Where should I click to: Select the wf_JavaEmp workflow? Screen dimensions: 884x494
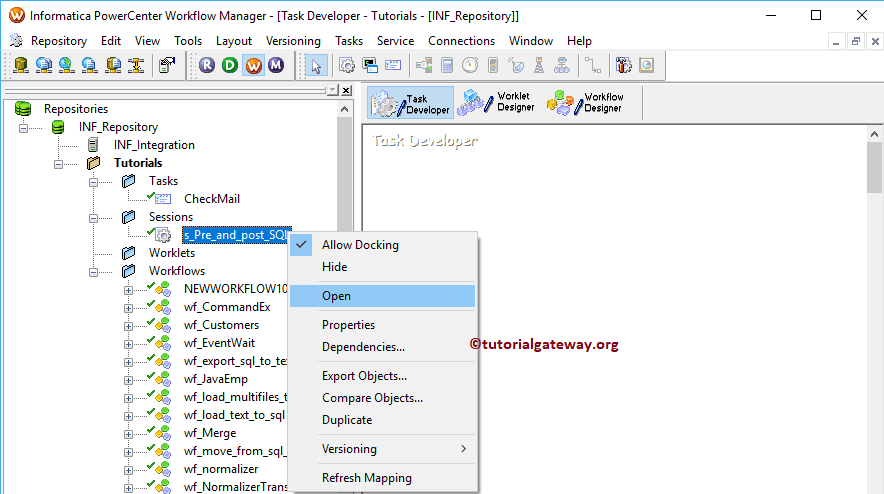tap(215, 379)
